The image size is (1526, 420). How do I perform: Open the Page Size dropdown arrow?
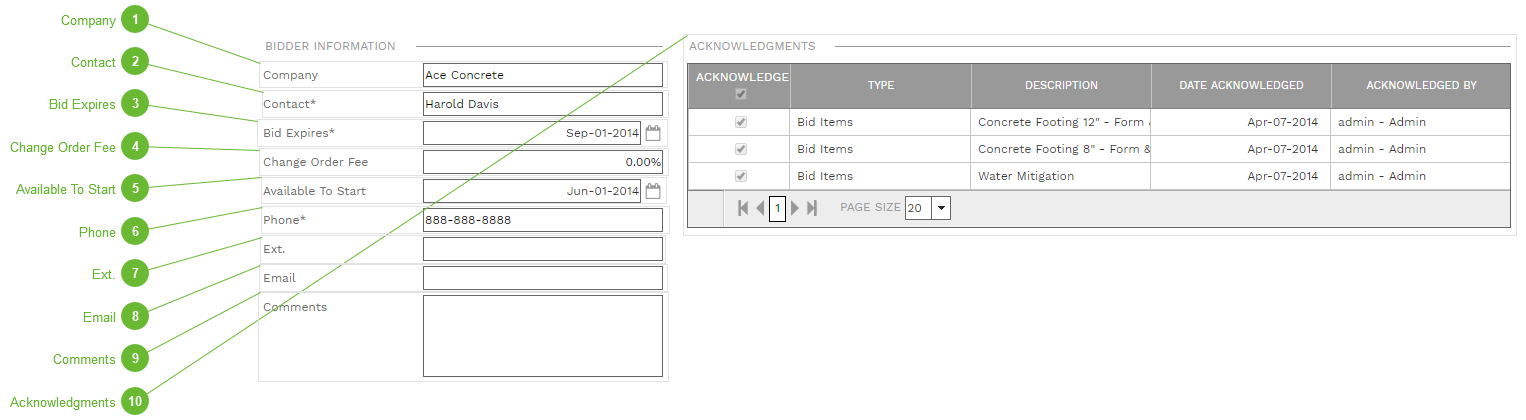[941, 208]
